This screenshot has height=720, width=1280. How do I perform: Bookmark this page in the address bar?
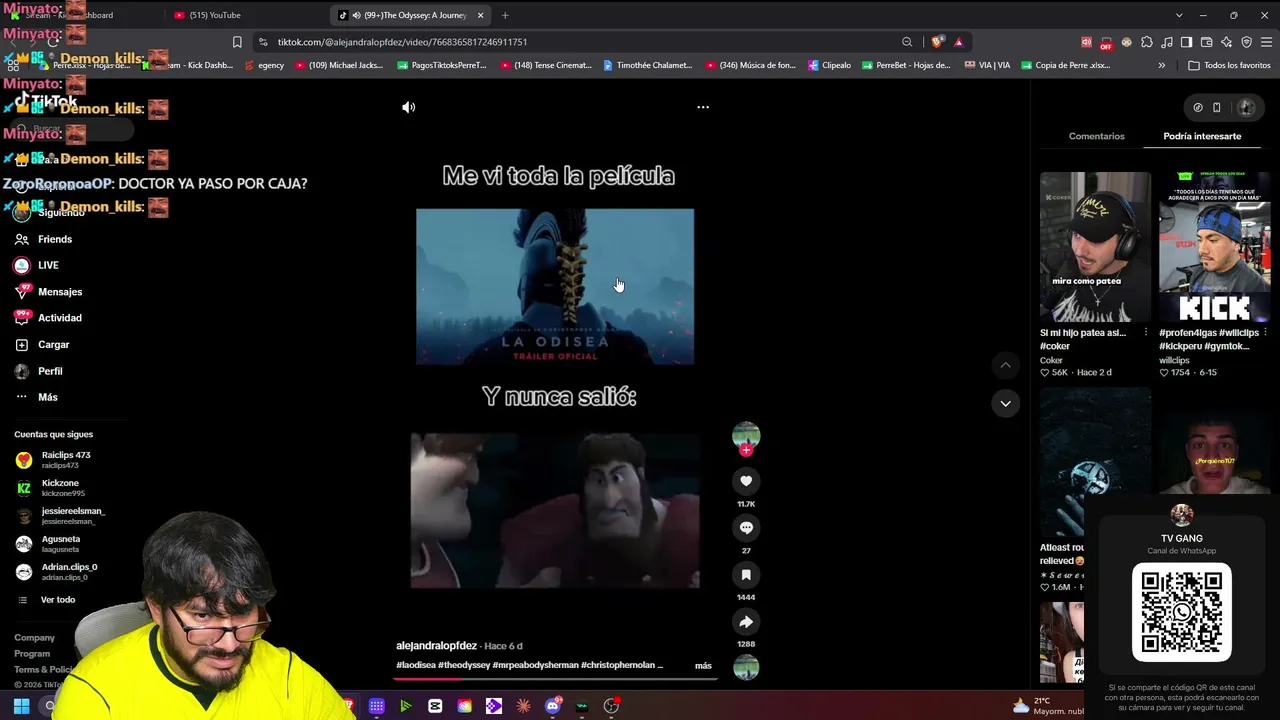[237, 42]
